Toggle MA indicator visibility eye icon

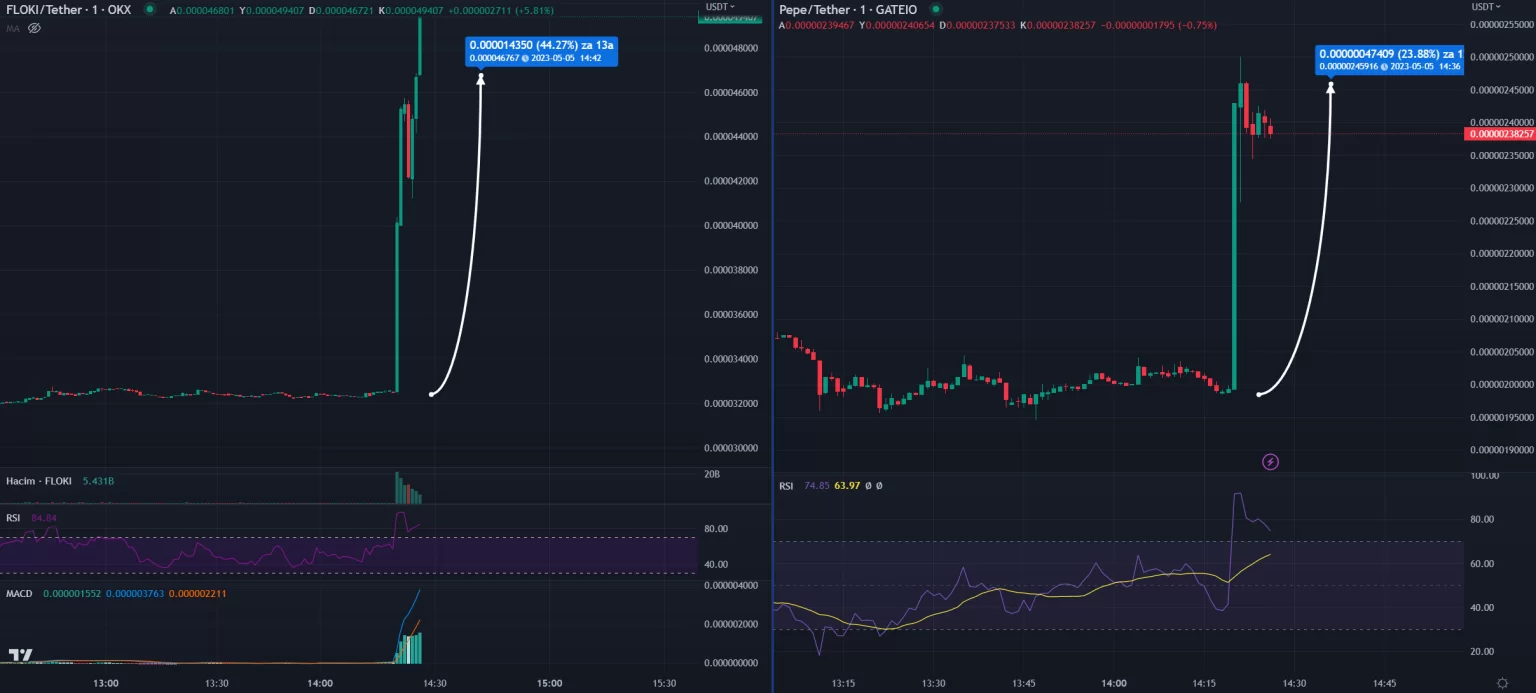coord(33,28)
